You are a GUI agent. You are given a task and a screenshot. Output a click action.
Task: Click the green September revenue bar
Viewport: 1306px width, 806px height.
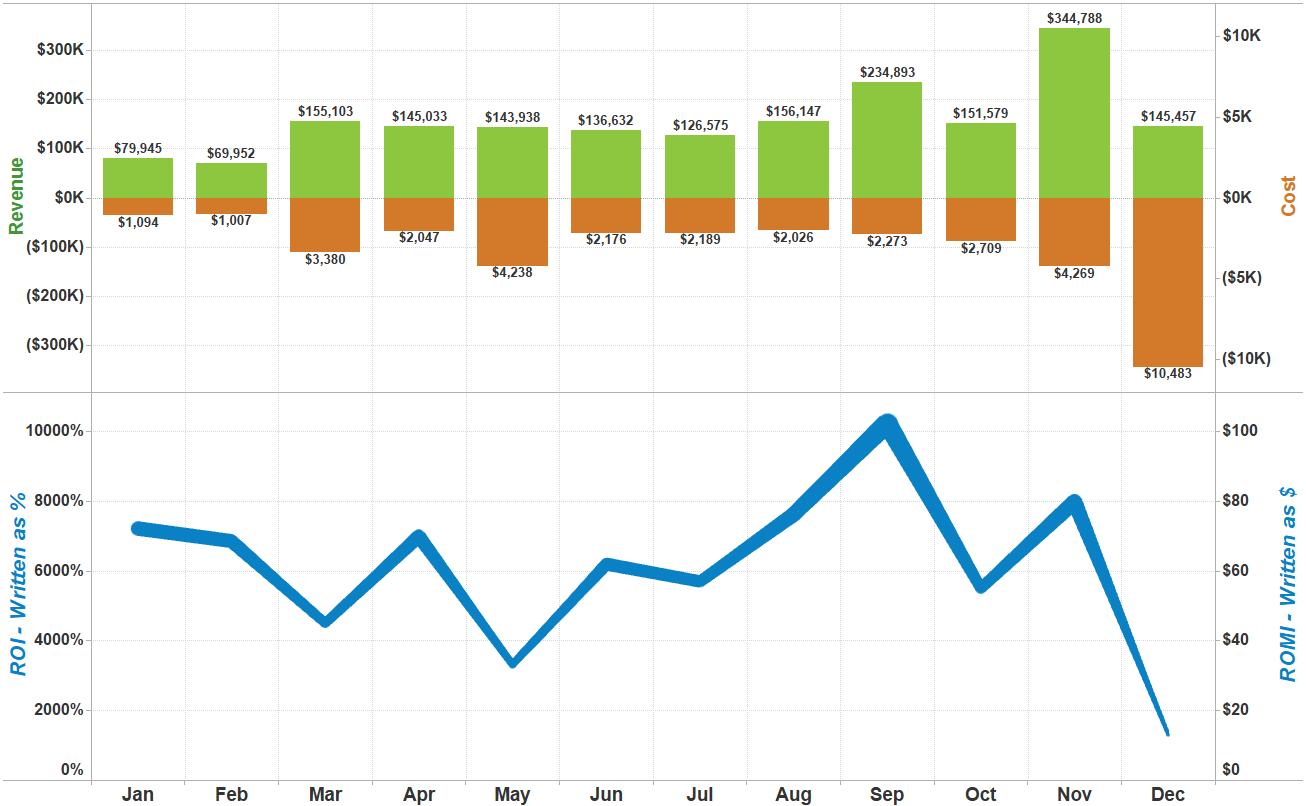[x=887, y=140]
